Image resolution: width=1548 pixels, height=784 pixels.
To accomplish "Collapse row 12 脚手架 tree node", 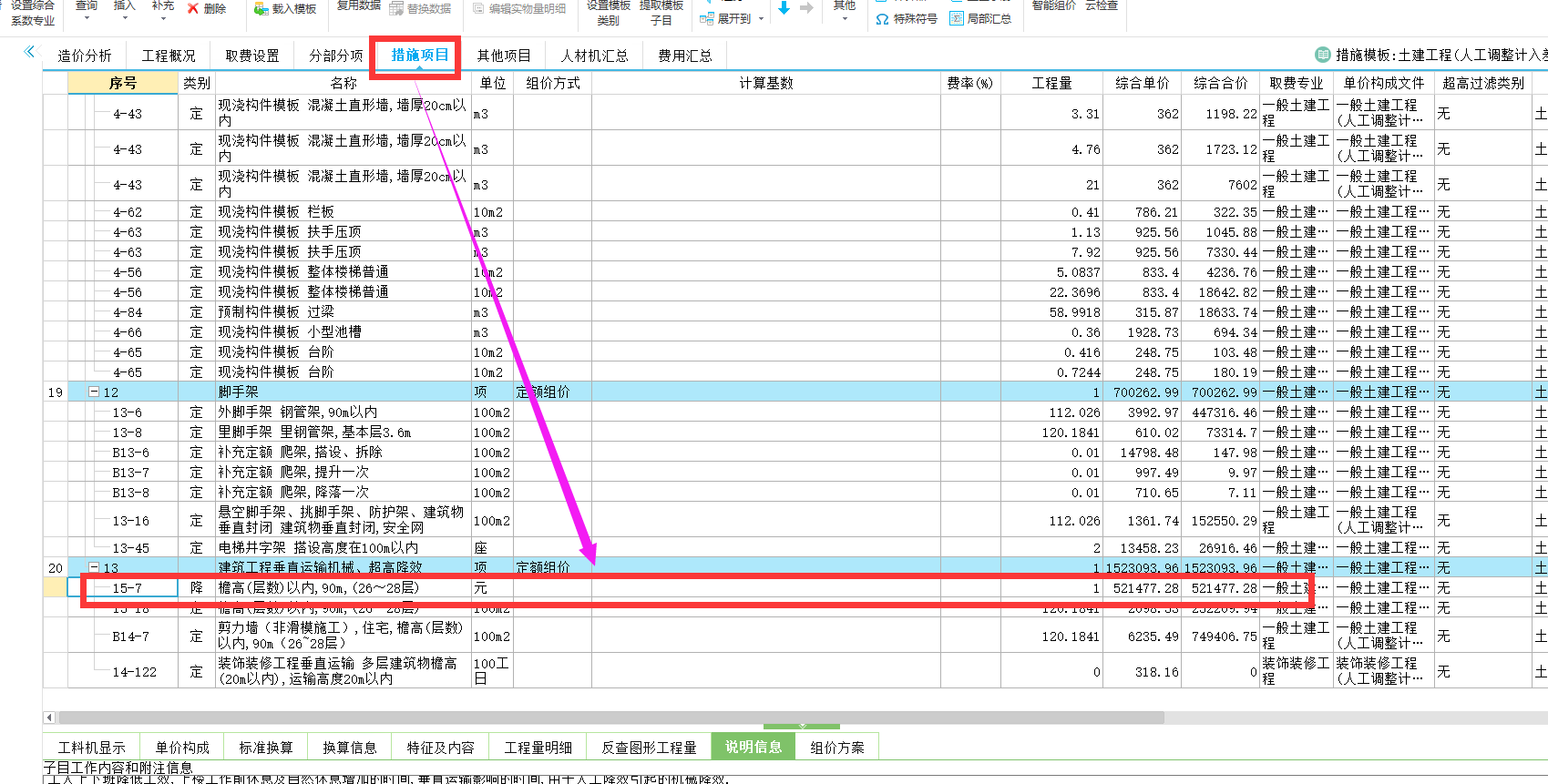I will coord(93,392).
